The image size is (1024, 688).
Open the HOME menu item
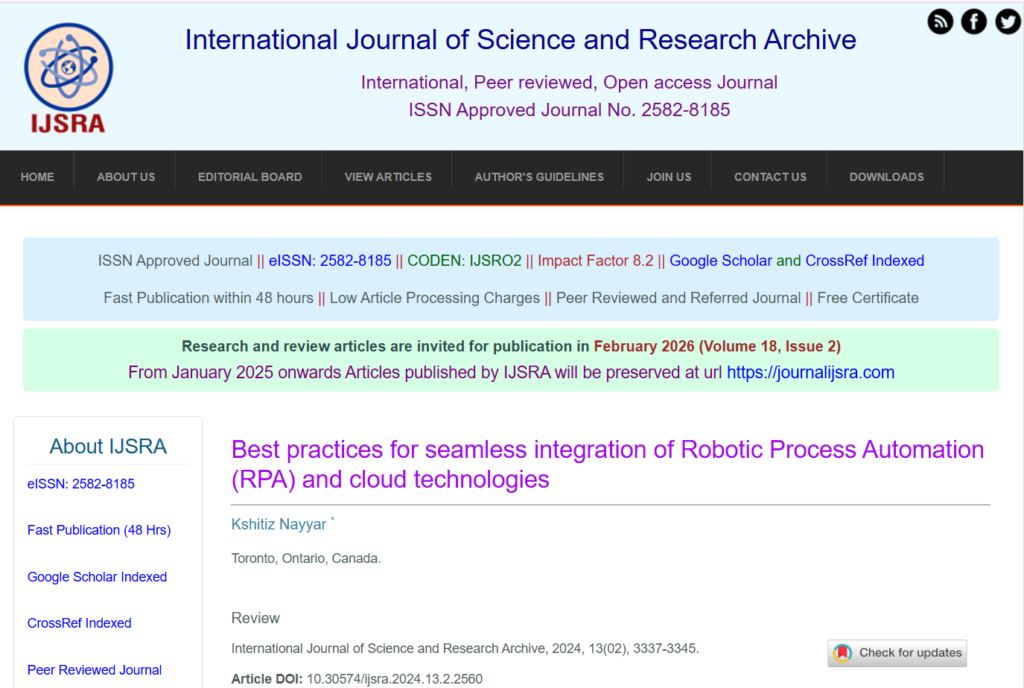tap(38, 177)
